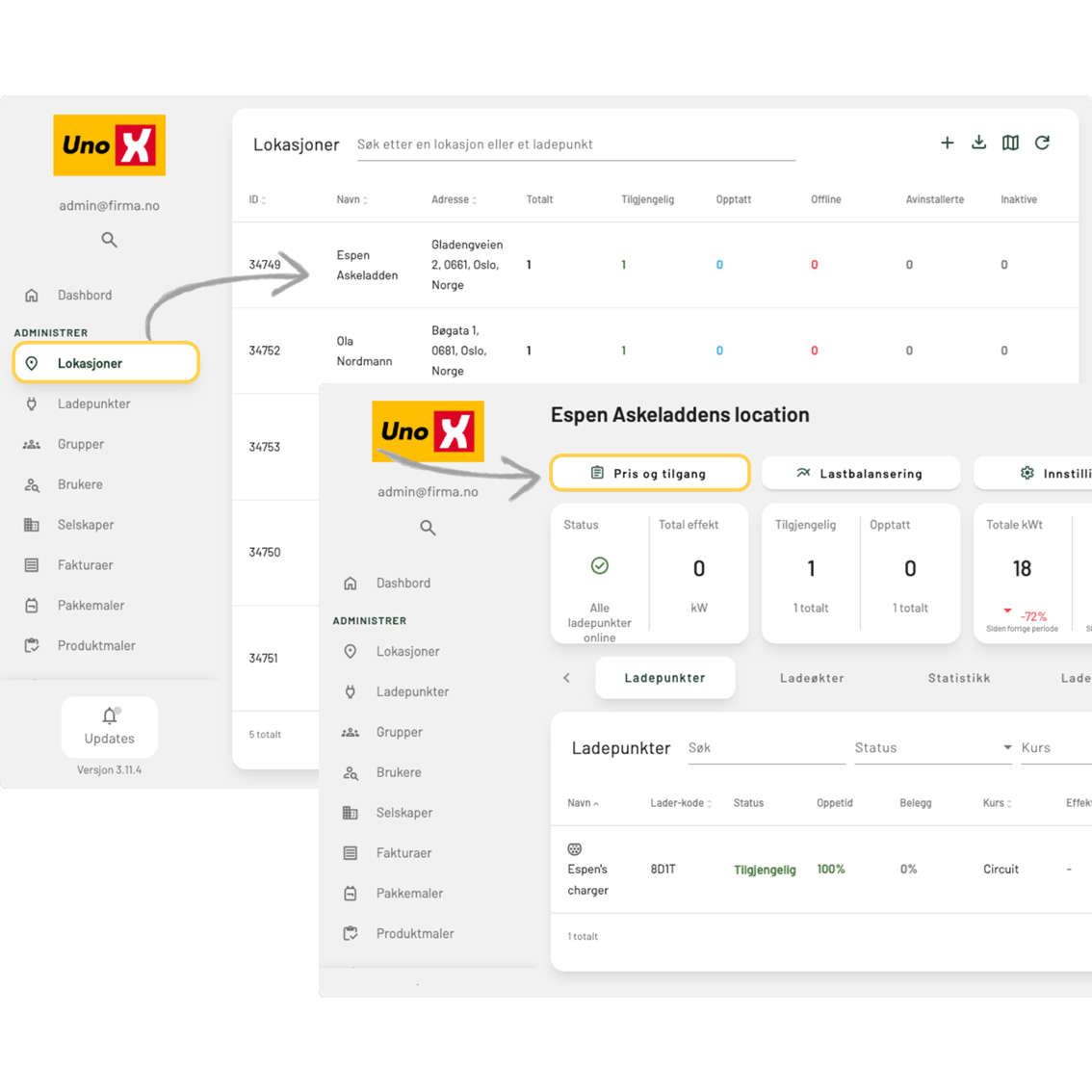Image resolution: width=1092 pixels, height=1092 pixels.
Task: Click the plus icon to add location
Action: [947, 143]
